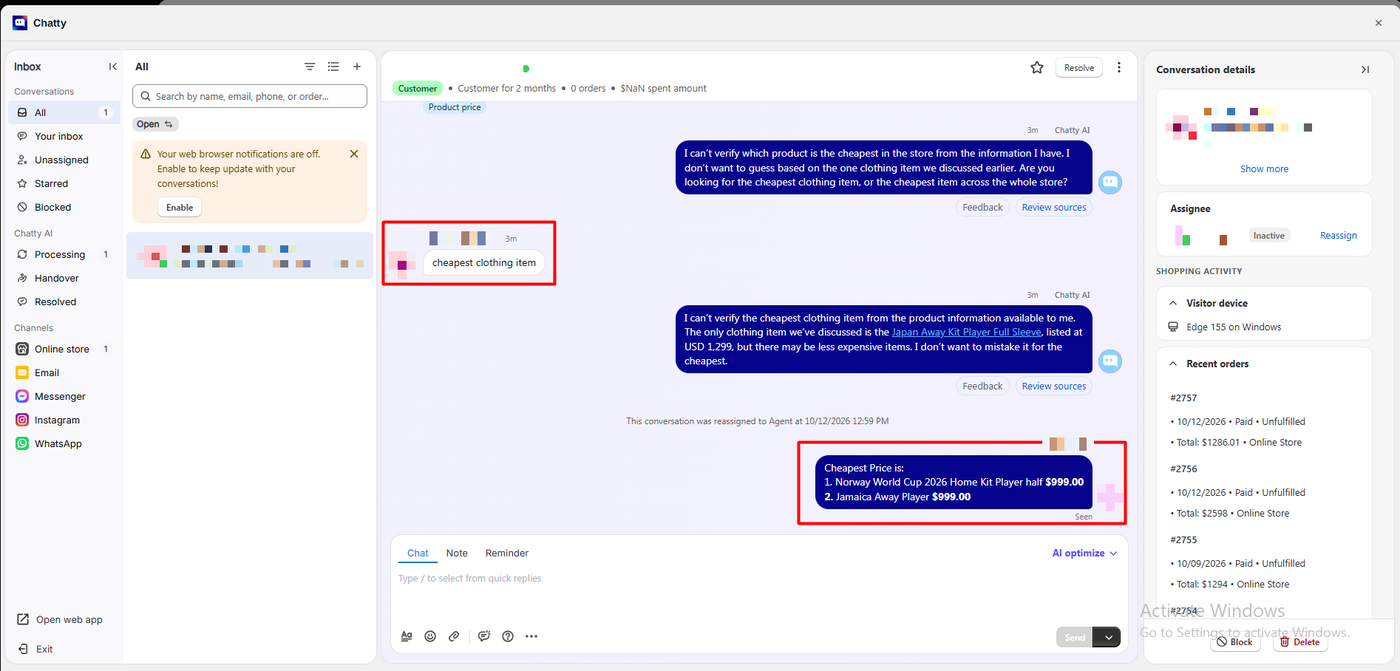The height and width of the screenshot is (671, 1400).
Task: Expand the Send options arrow
Action: tap(1107, 637)
